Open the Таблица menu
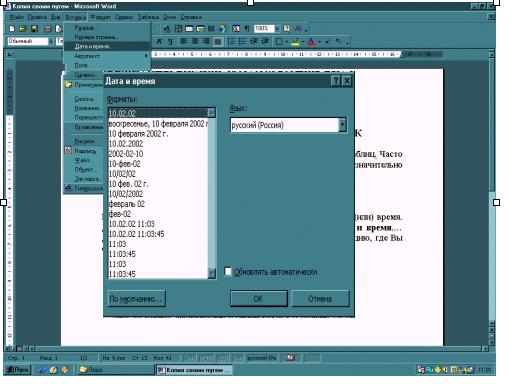The width and height of the screenshot is (512, 384). click(x=148, y=17)
